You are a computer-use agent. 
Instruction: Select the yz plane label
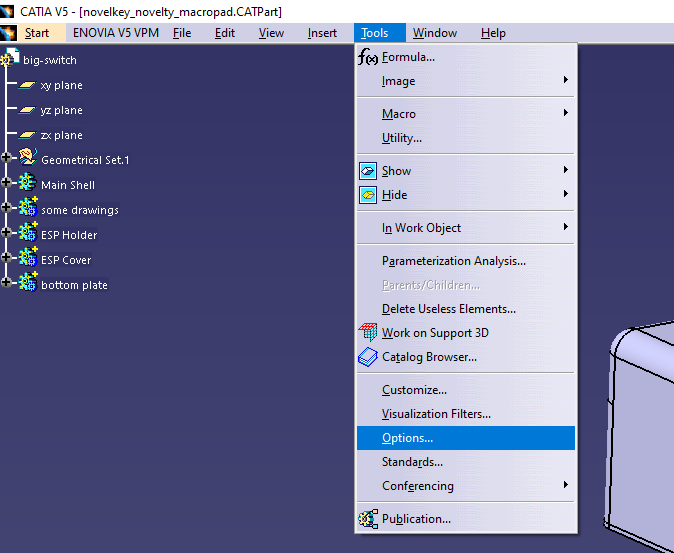point(61,110)
